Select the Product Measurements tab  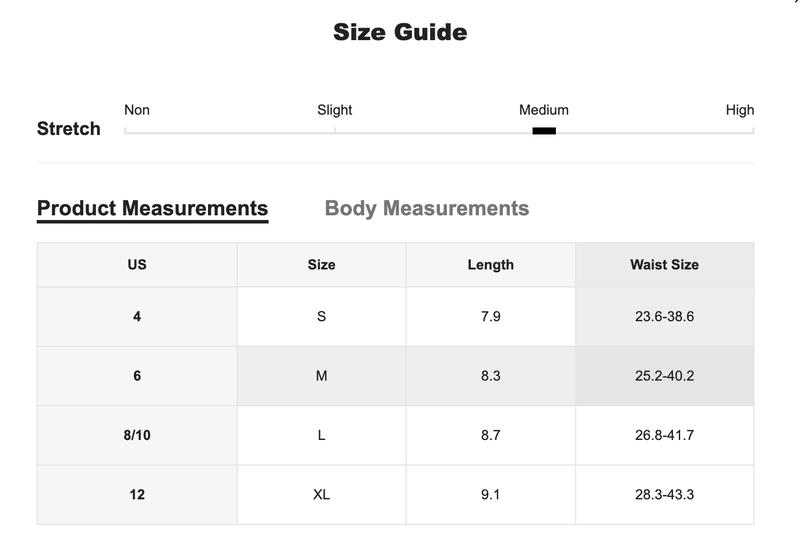[x=153, y=209]
